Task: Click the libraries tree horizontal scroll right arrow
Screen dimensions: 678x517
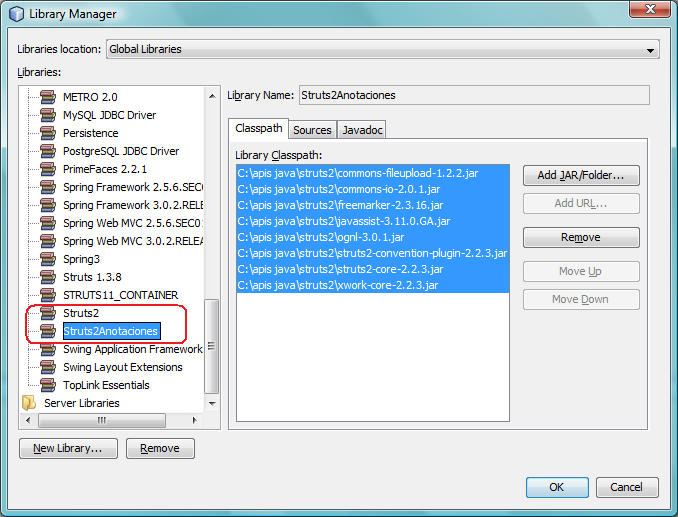Action: (194, 420)
